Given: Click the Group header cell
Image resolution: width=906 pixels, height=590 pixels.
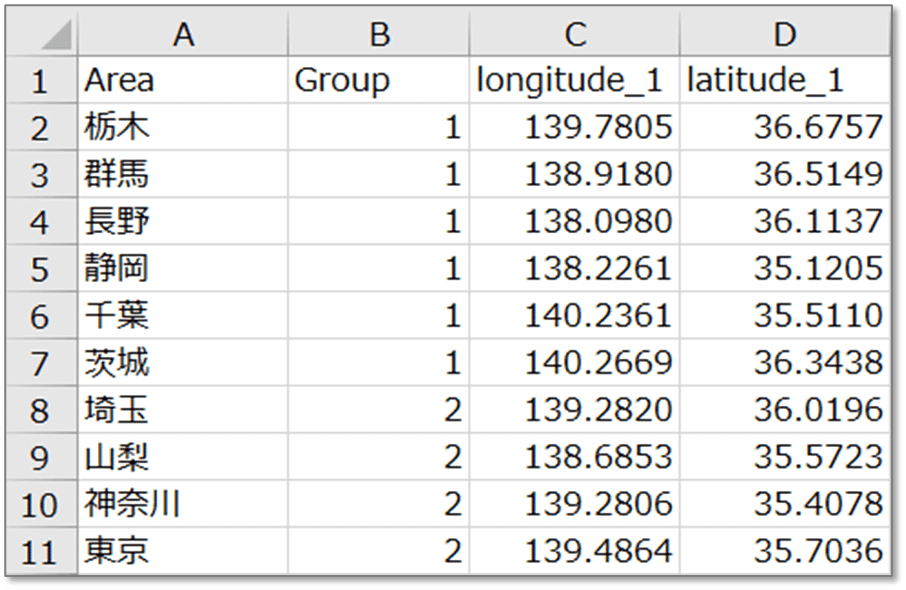Looking at the screenshot, I should 378,81.
